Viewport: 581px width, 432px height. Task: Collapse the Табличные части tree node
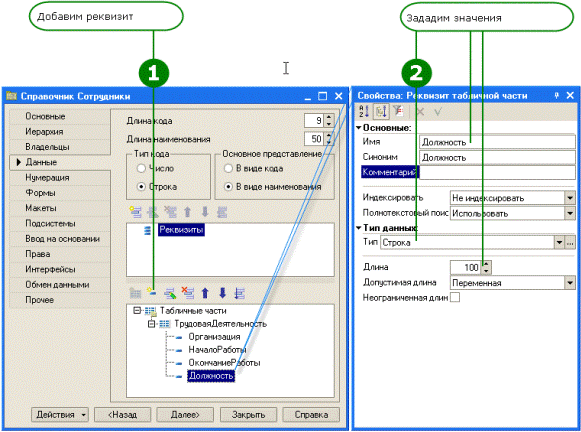(x=137, y=310)
